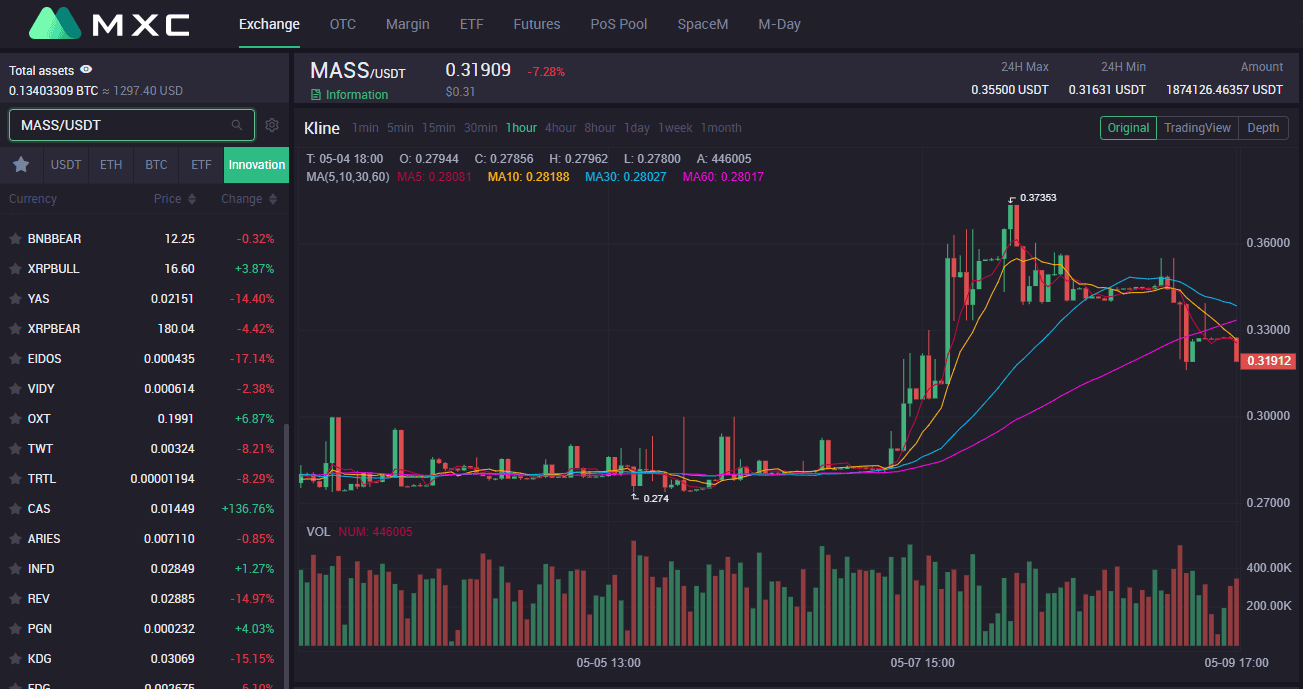
Task: Favorite the REV pair star
Action: pyautogui.click(x=15, y=599)
